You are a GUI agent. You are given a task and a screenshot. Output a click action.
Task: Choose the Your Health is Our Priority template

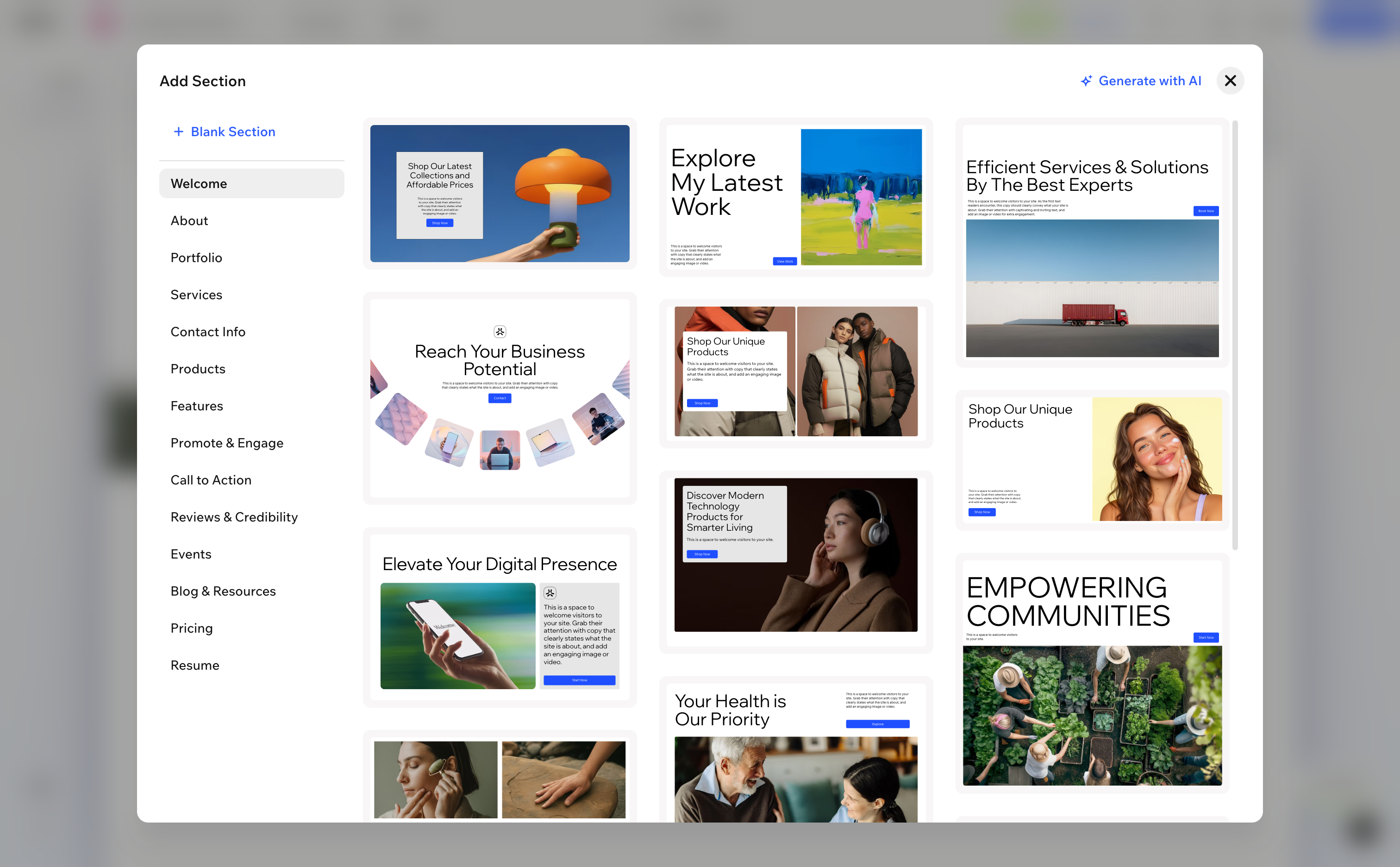pos(796,750)
